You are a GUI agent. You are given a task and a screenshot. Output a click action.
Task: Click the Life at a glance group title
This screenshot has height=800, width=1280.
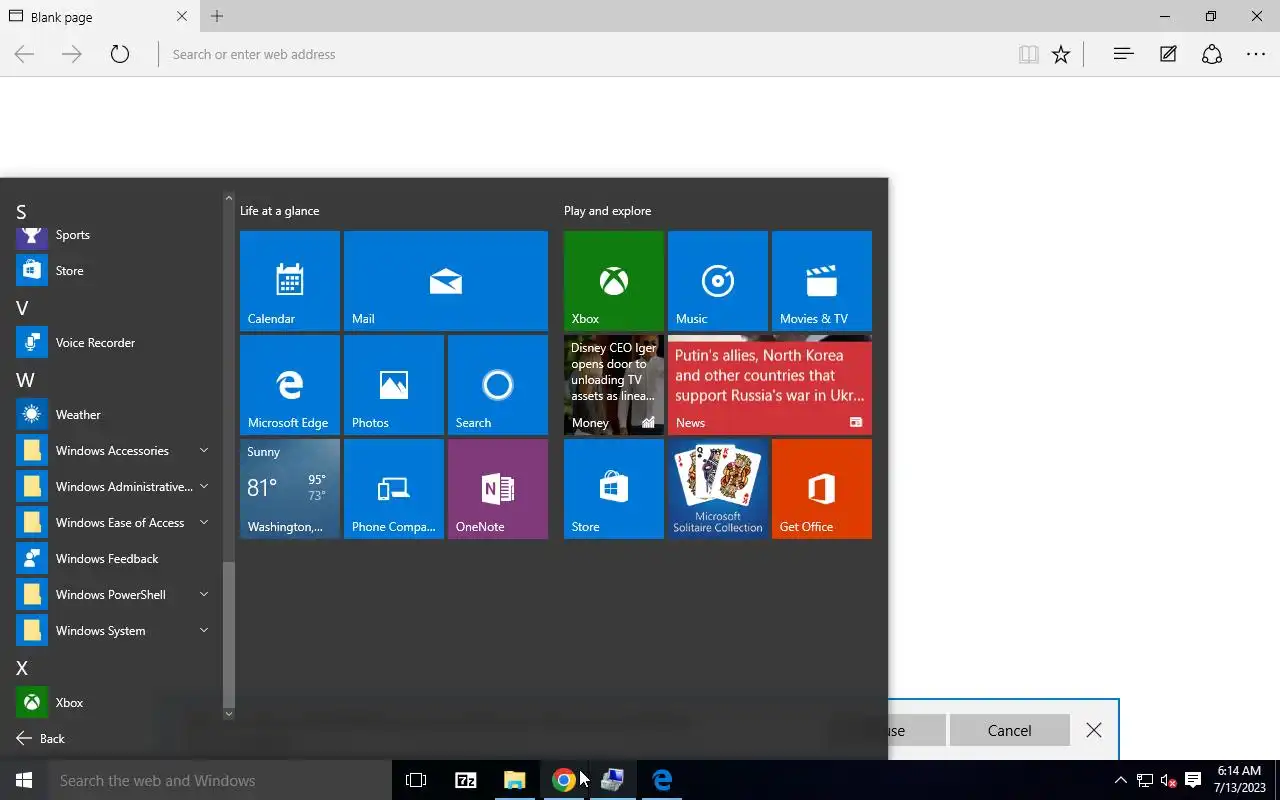coord(280,211)
